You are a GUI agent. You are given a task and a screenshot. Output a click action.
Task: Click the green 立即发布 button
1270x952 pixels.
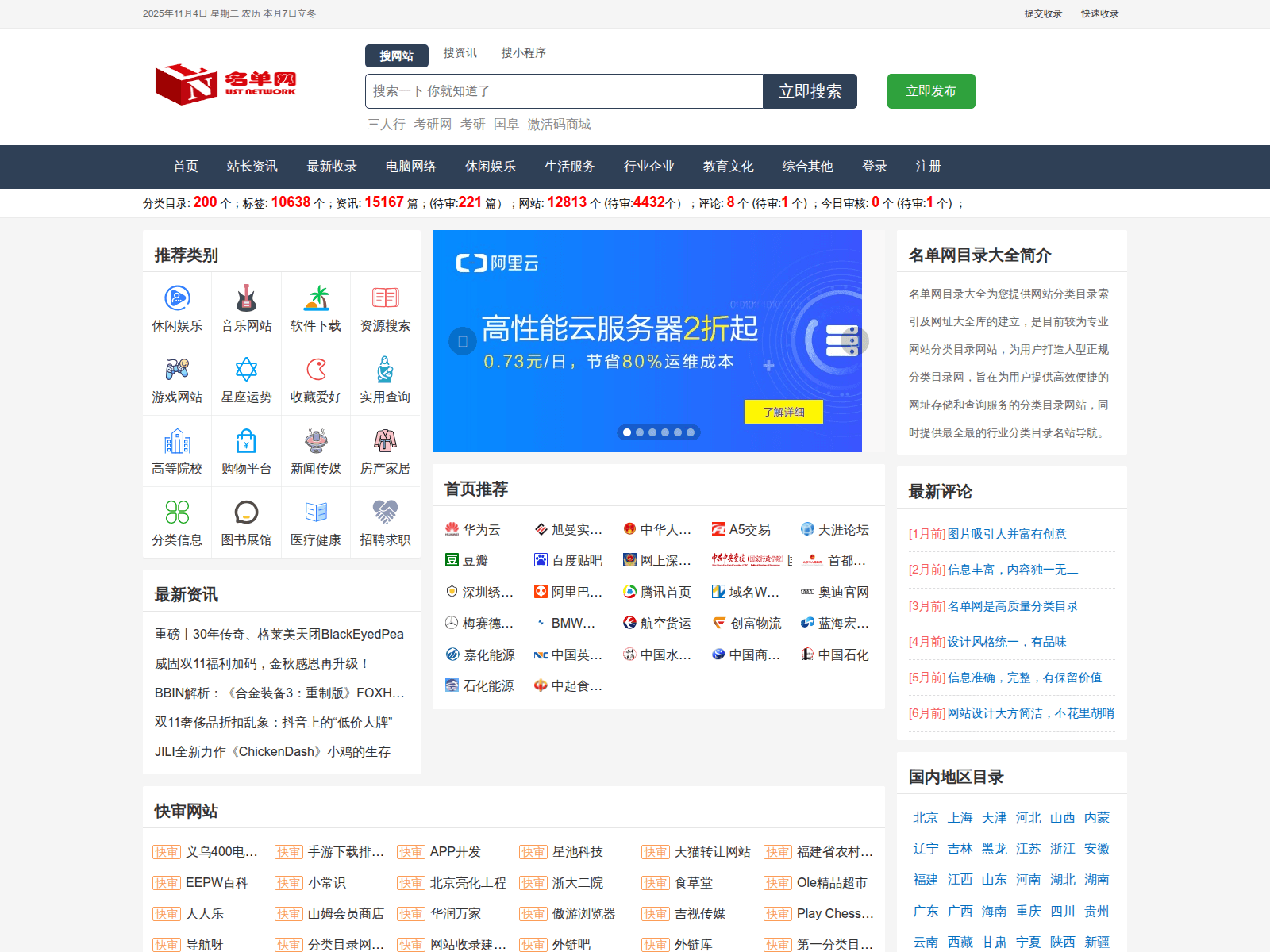pos(930,91)
